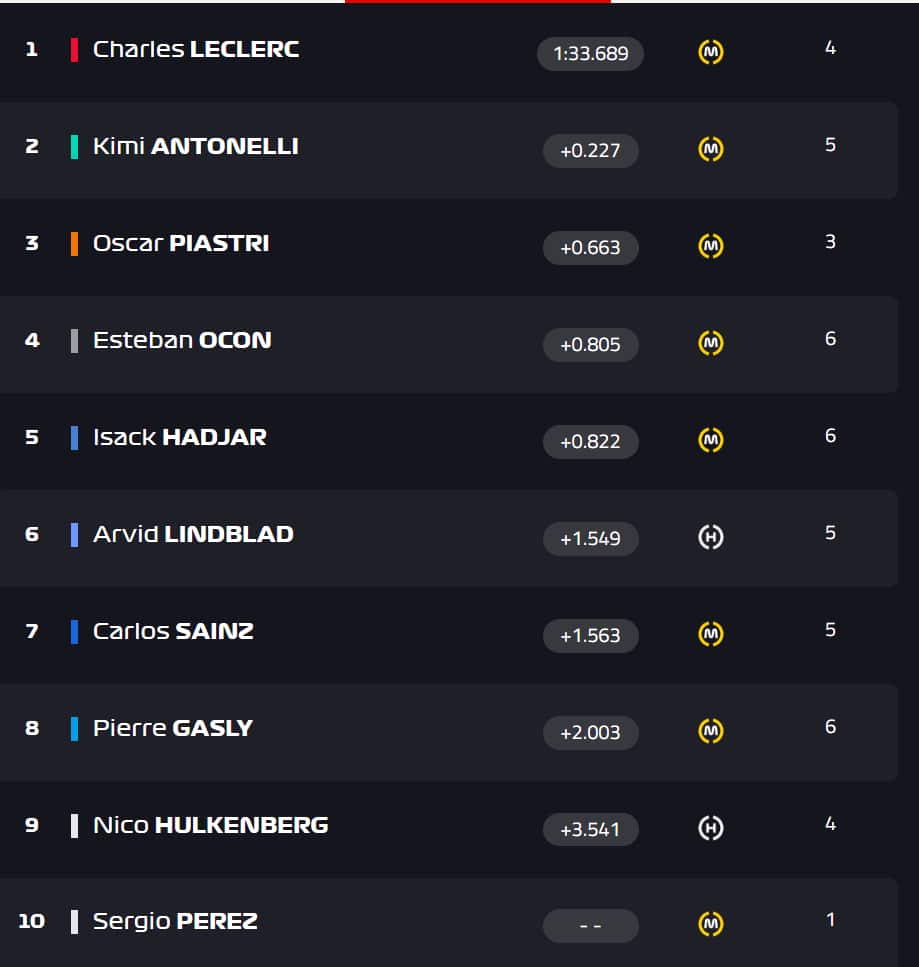Screen dimensions: 919x967
Task: Click the red team color bar beside Leclerc
Action: click(74, 49)
